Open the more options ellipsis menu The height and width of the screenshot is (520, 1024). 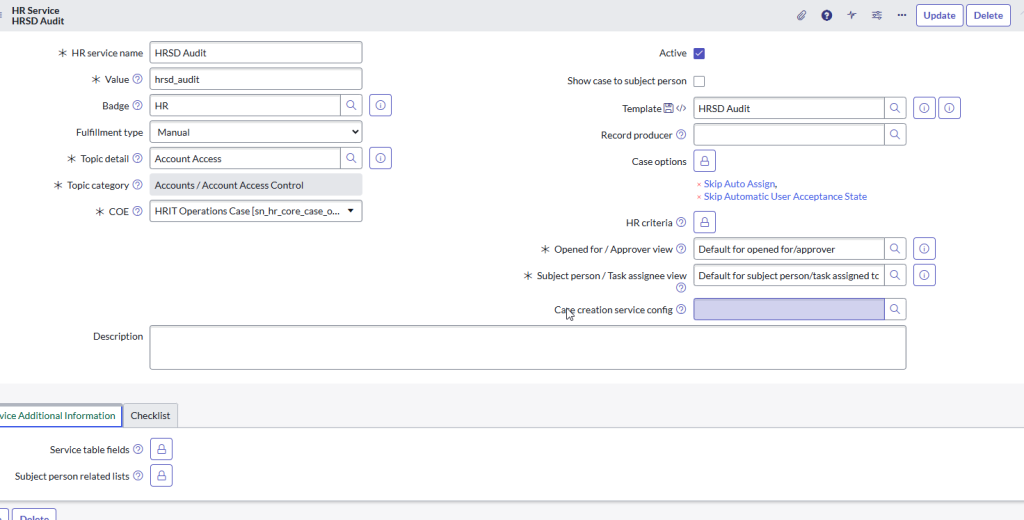tap(902, 15)
